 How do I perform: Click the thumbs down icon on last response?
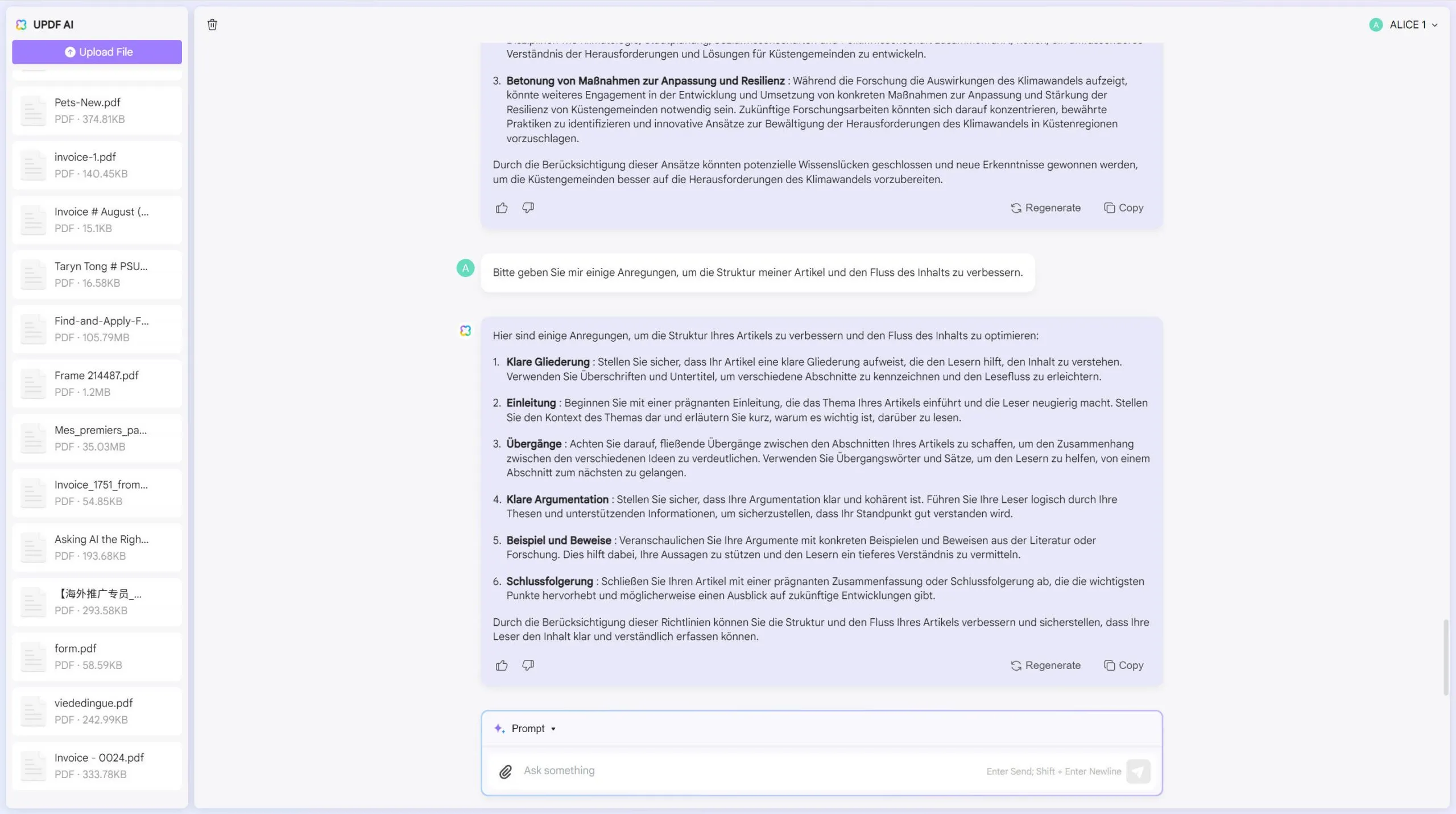point(528,665)
